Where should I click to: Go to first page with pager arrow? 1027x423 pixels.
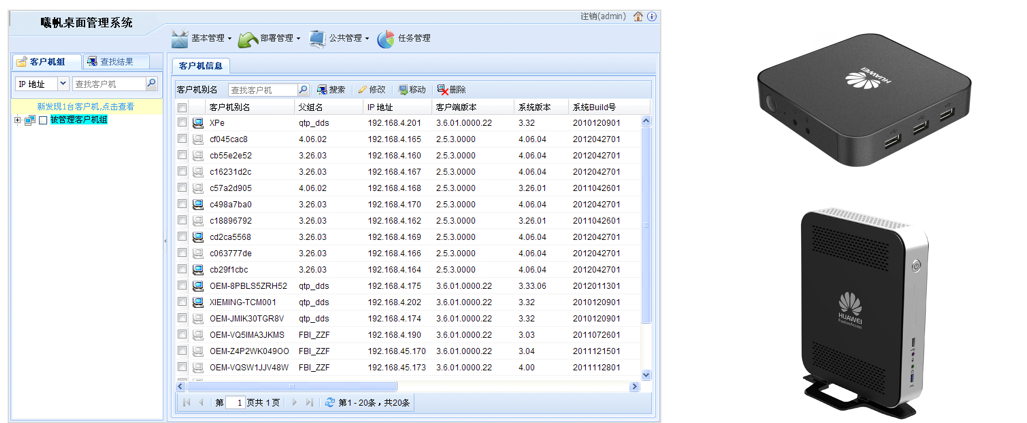[x=187, y=402]
